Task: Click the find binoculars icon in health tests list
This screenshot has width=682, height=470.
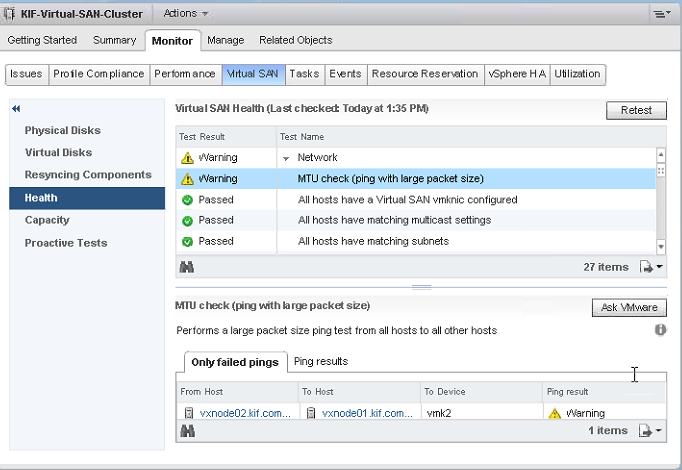Action: pyautogui.click(x=186, y=267)
